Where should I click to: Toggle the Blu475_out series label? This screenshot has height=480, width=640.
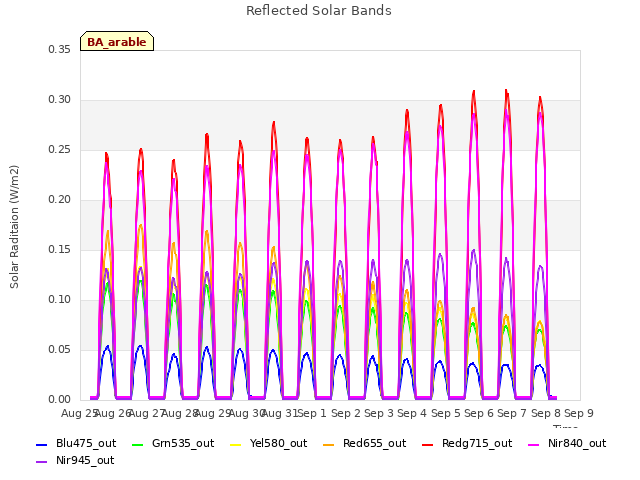86,443
